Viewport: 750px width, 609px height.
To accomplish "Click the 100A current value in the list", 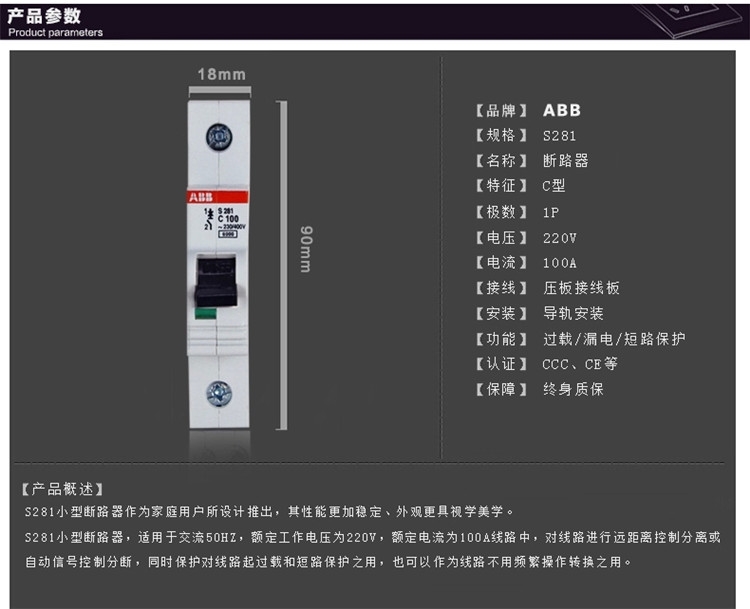I will pos(560,263).
